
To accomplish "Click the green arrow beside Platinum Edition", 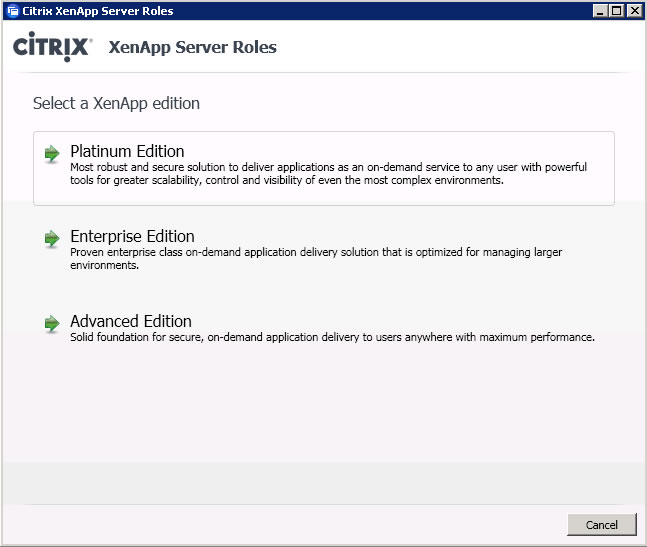I will 52,153.
